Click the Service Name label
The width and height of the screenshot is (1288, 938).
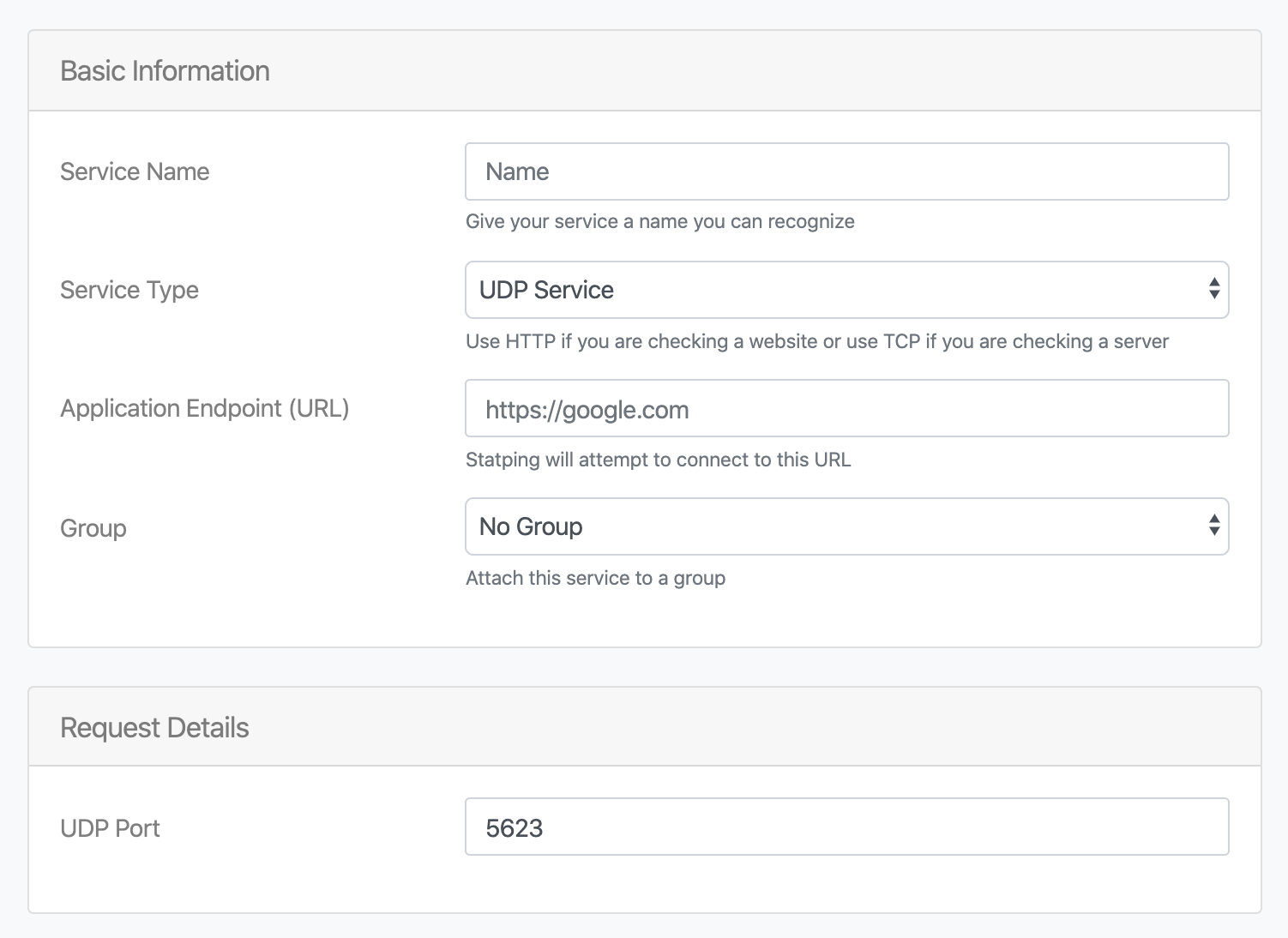click(x=134, y=171)
